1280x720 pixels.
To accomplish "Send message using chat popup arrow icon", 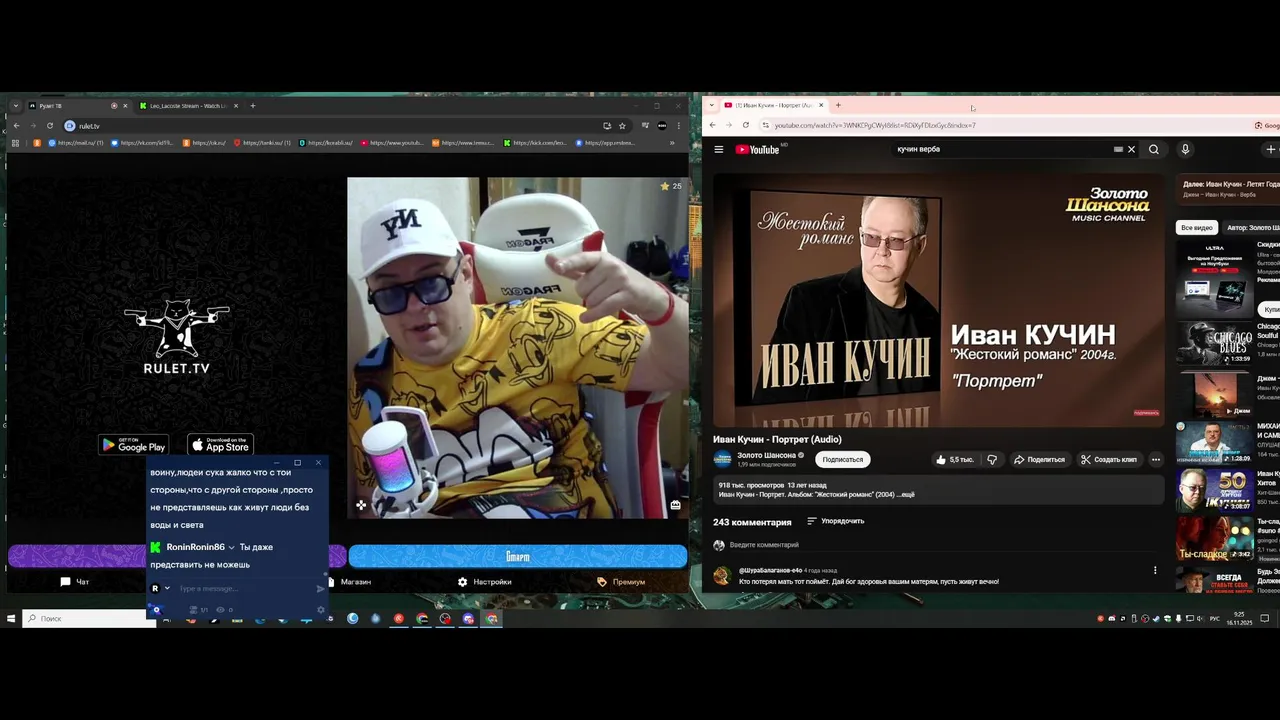I will (320, 589).
